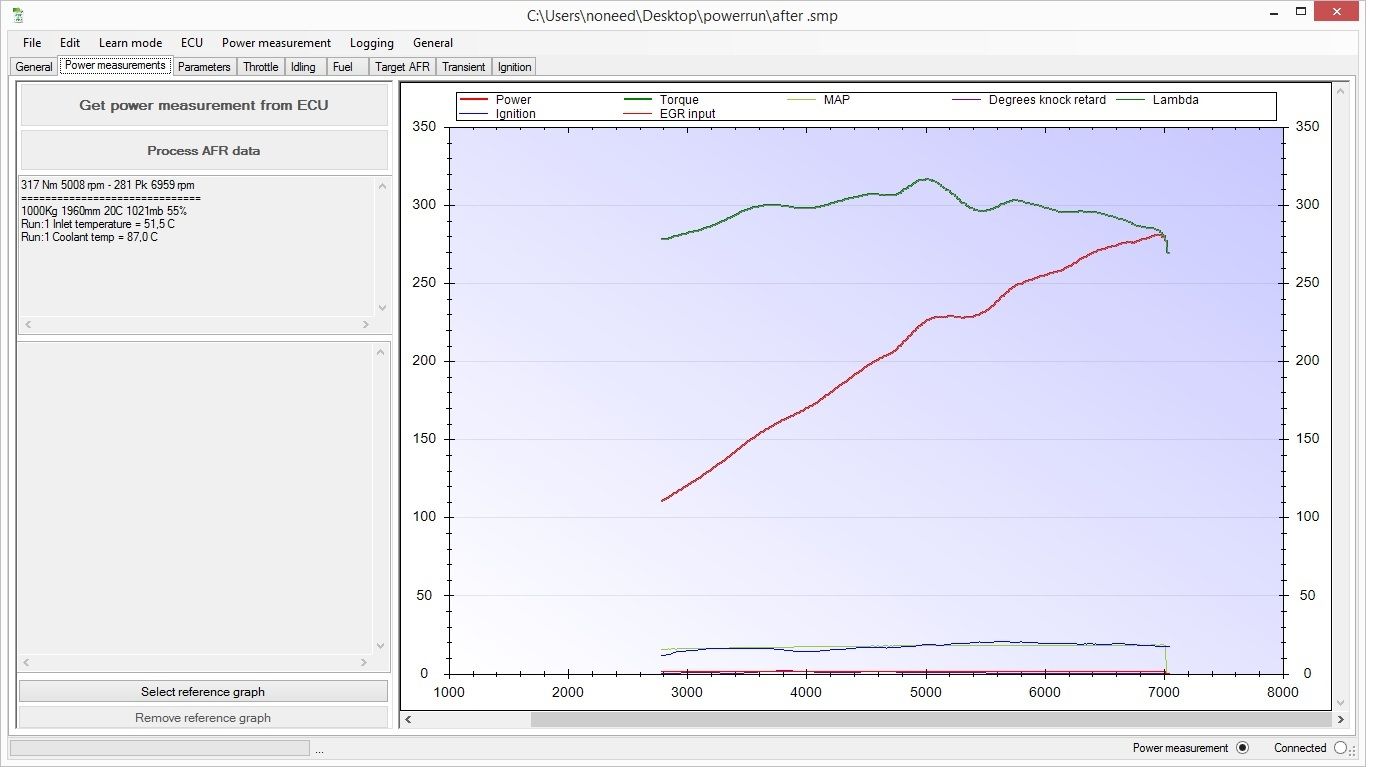1375x767 pixels.
Task: Open the Edit menu
Action: click(x=70, y=43)
